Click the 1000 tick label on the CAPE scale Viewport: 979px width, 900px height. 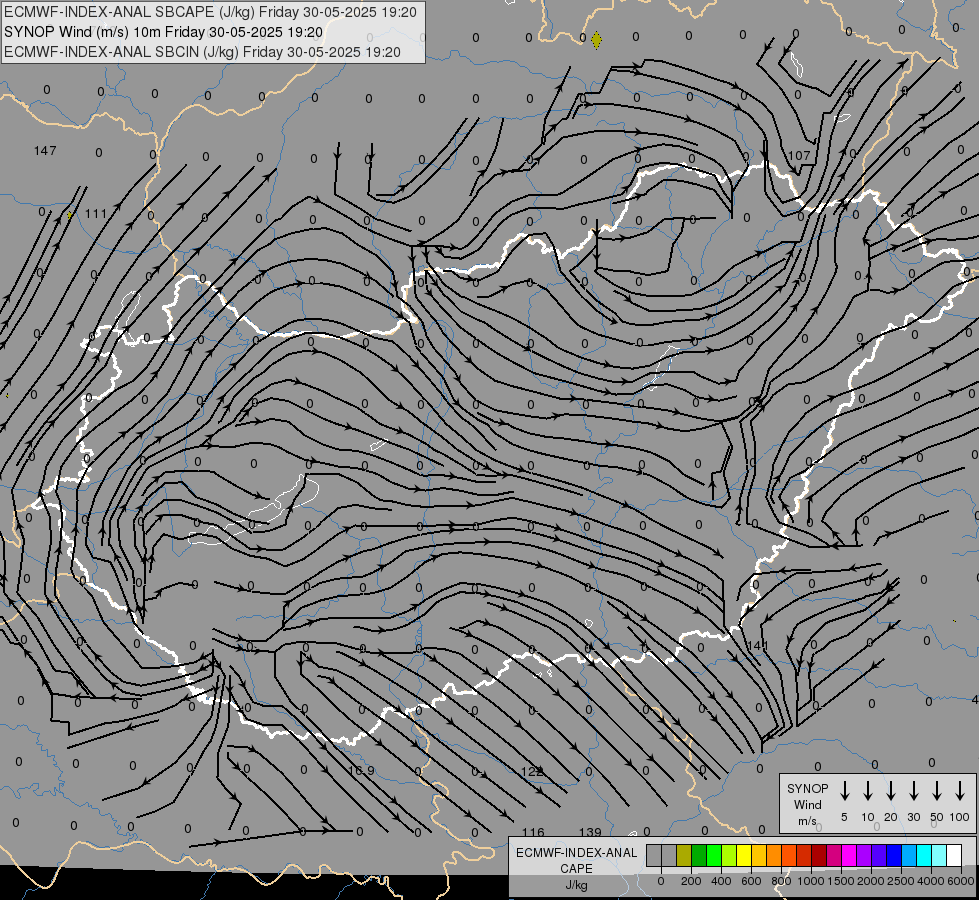[810, 881]
